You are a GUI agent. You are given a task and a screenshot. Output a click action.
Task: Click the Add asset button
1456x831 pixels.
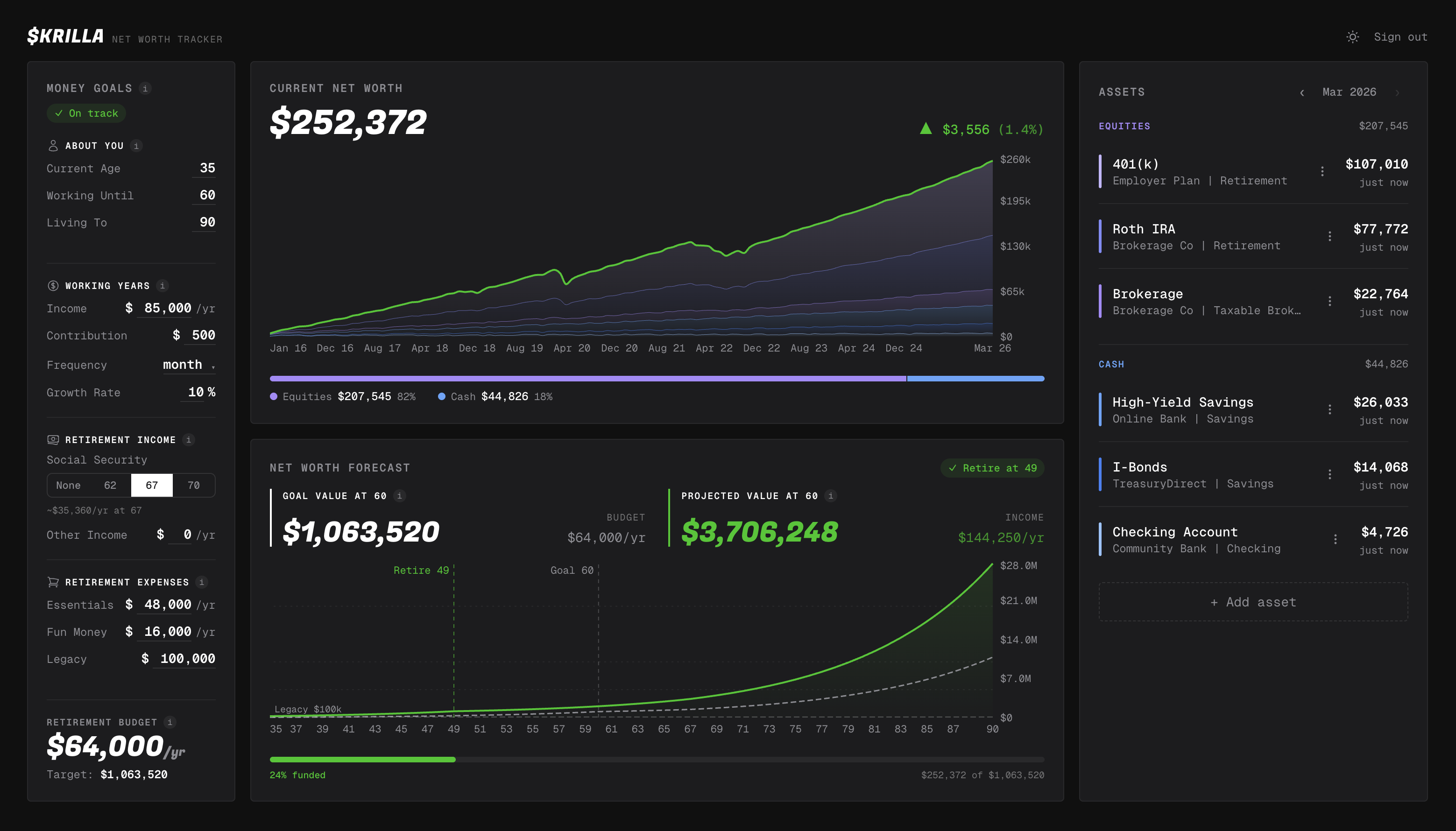1253,602
